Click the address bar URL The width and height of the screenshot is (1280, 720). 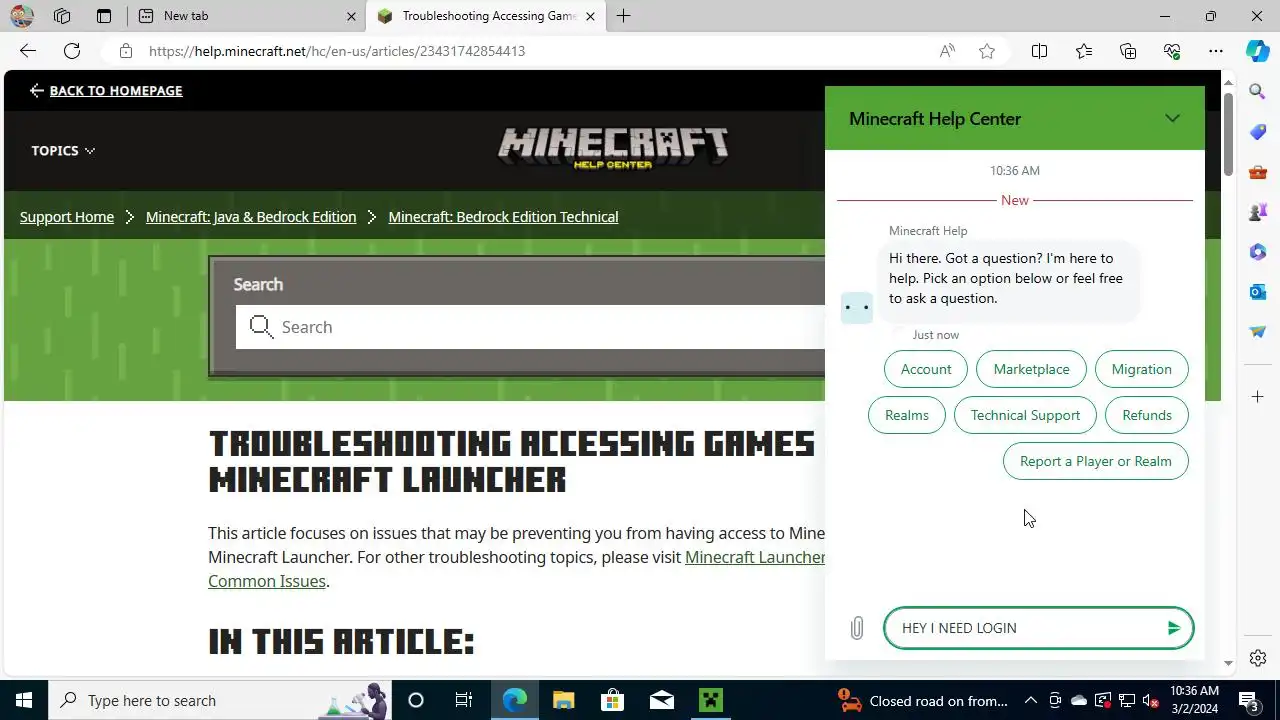pos(337,51)
